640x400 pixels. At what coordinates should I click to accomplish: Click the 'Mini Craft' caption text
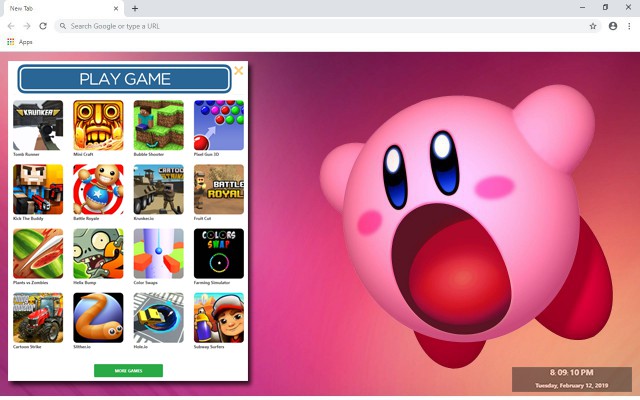tap(83, 154)
